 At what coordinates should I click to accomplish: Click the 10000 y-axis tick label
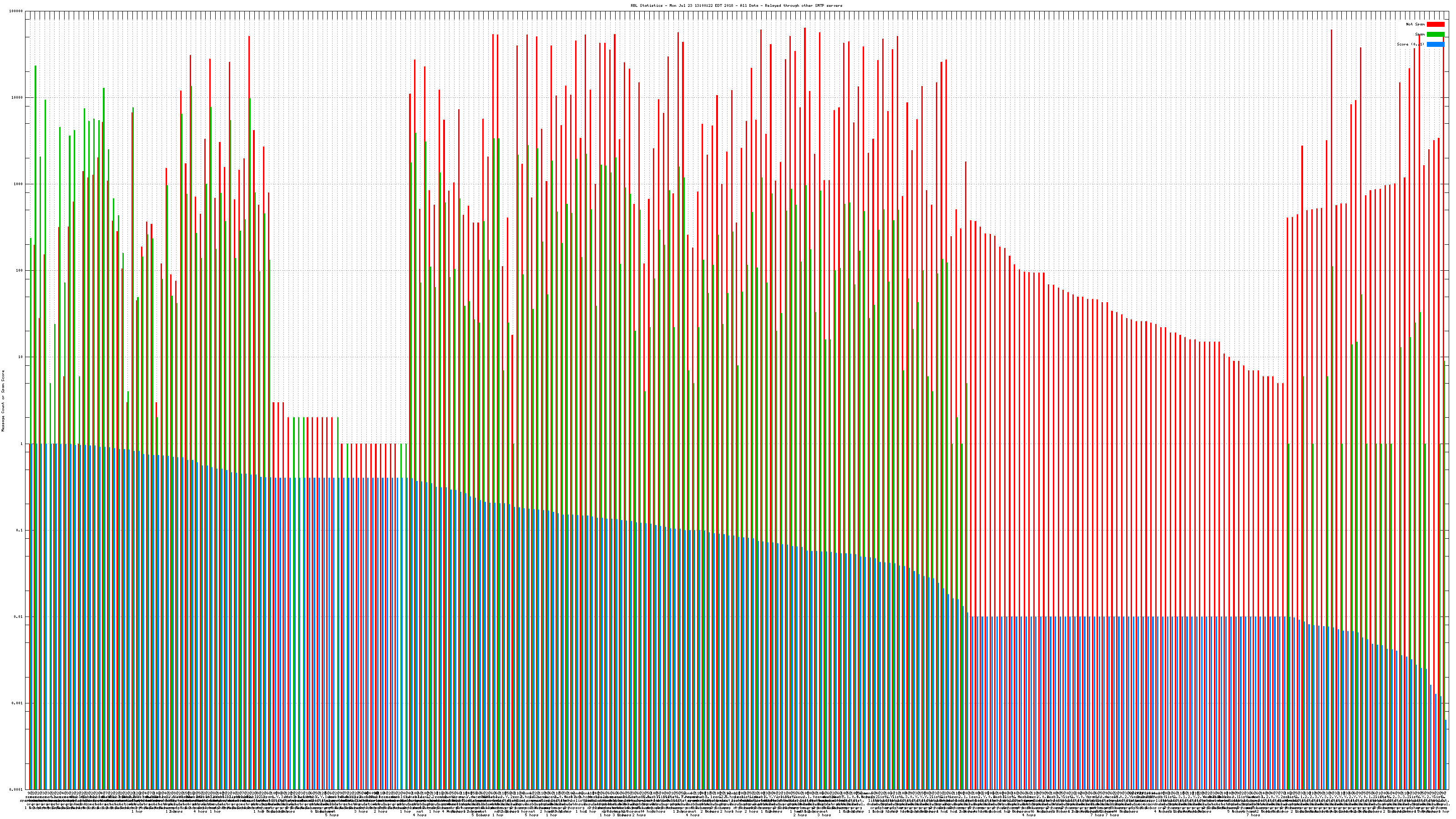18,97
